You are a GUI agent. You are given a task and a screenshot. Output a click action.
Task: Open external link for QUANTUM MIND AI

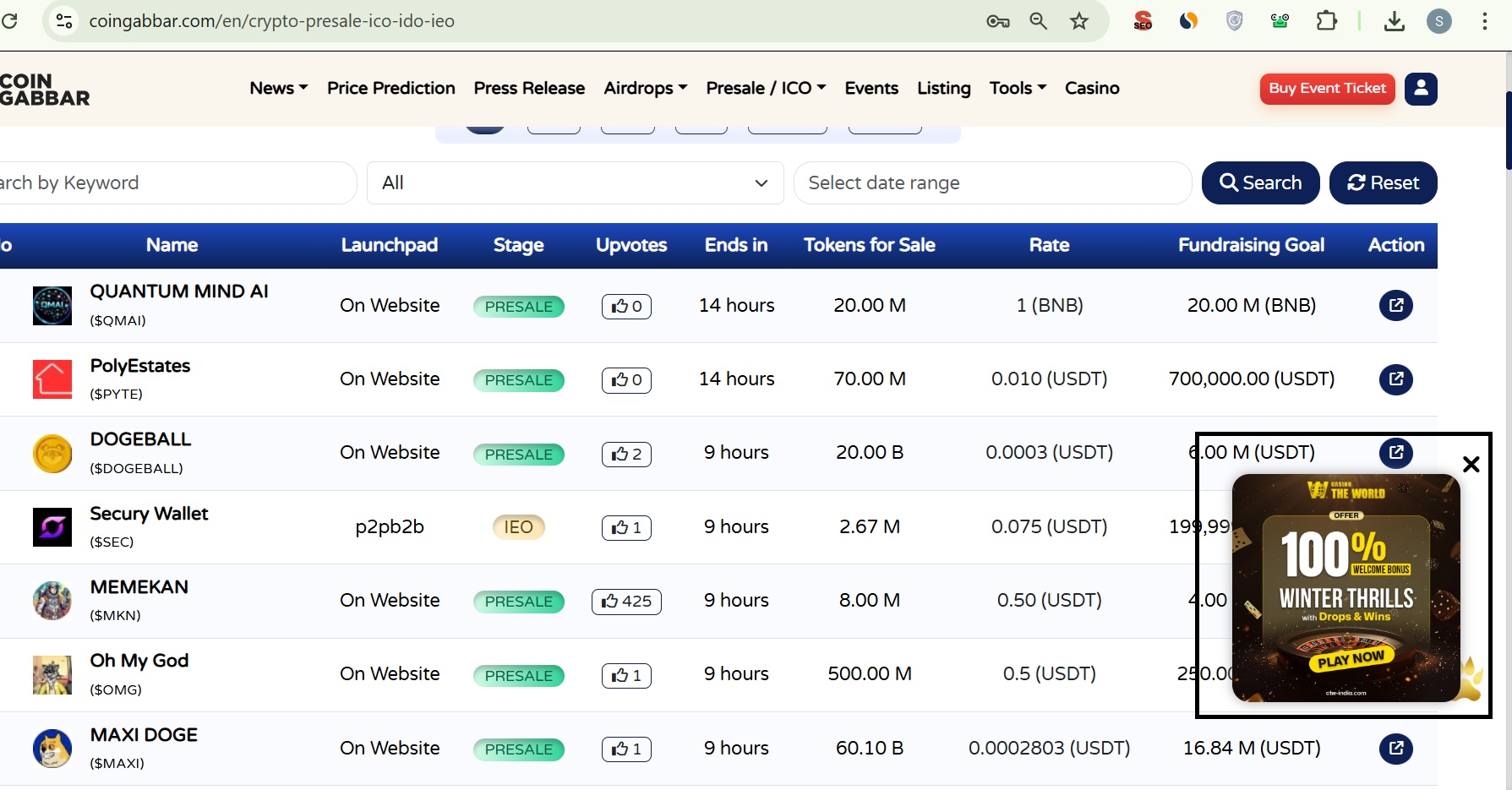pyautogui.click(x=1395, y=305)
